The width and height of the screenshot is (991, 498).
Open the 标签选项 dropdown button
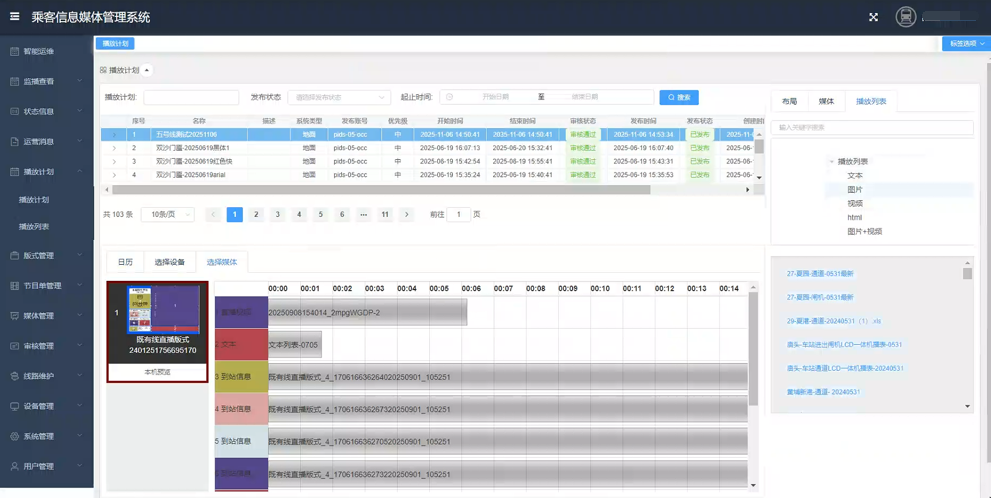click(x=966, y=44)
